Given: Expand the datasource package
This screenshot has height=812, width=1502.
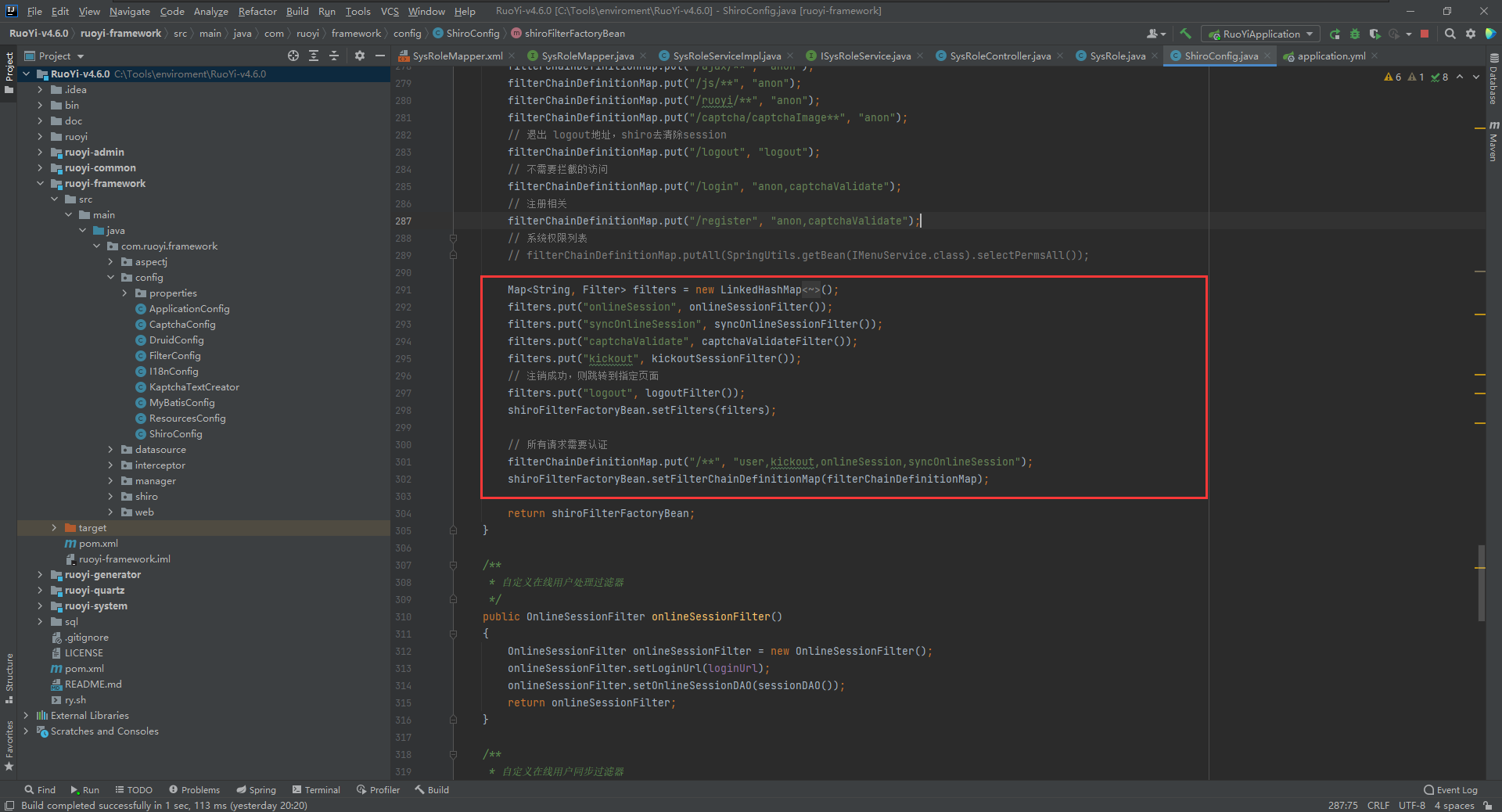Looking at the screenshot, I should click(x=110, y=449).
